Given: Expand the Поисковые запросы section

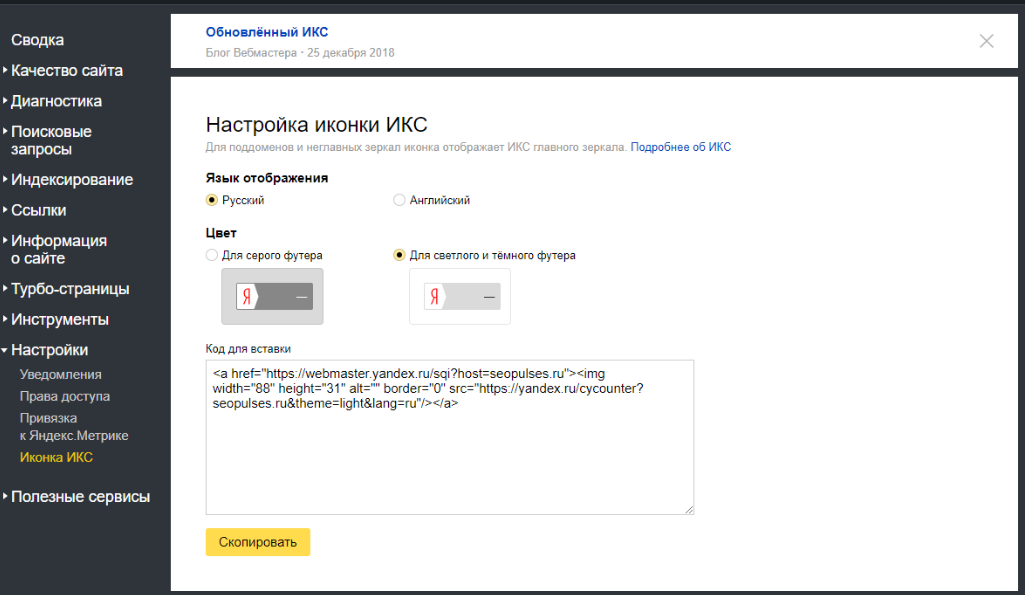Looking at the screenshot, I should [51, 140].
